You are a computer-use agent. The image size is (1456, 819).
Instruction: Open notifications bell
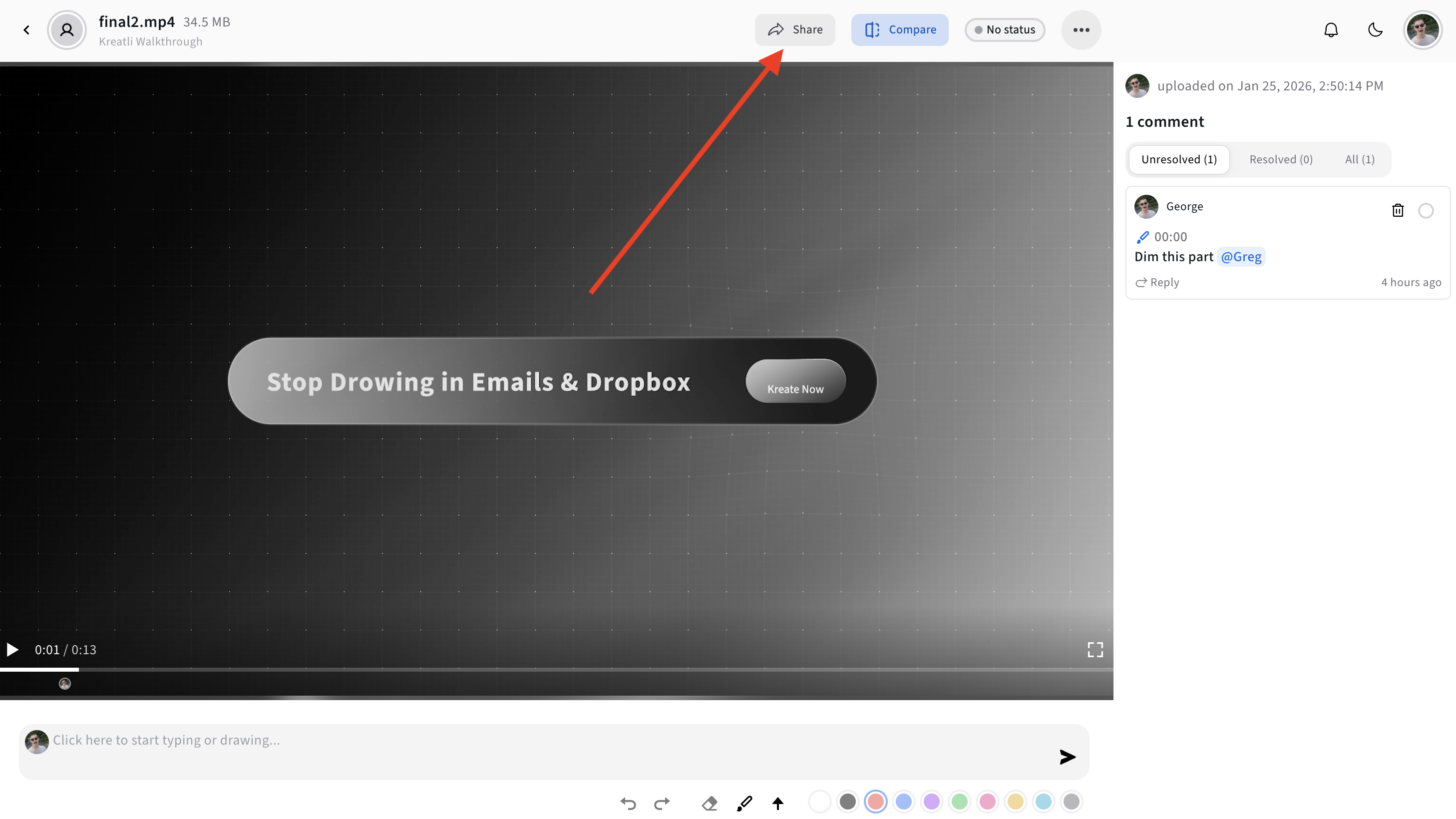tap(1331, 30)
